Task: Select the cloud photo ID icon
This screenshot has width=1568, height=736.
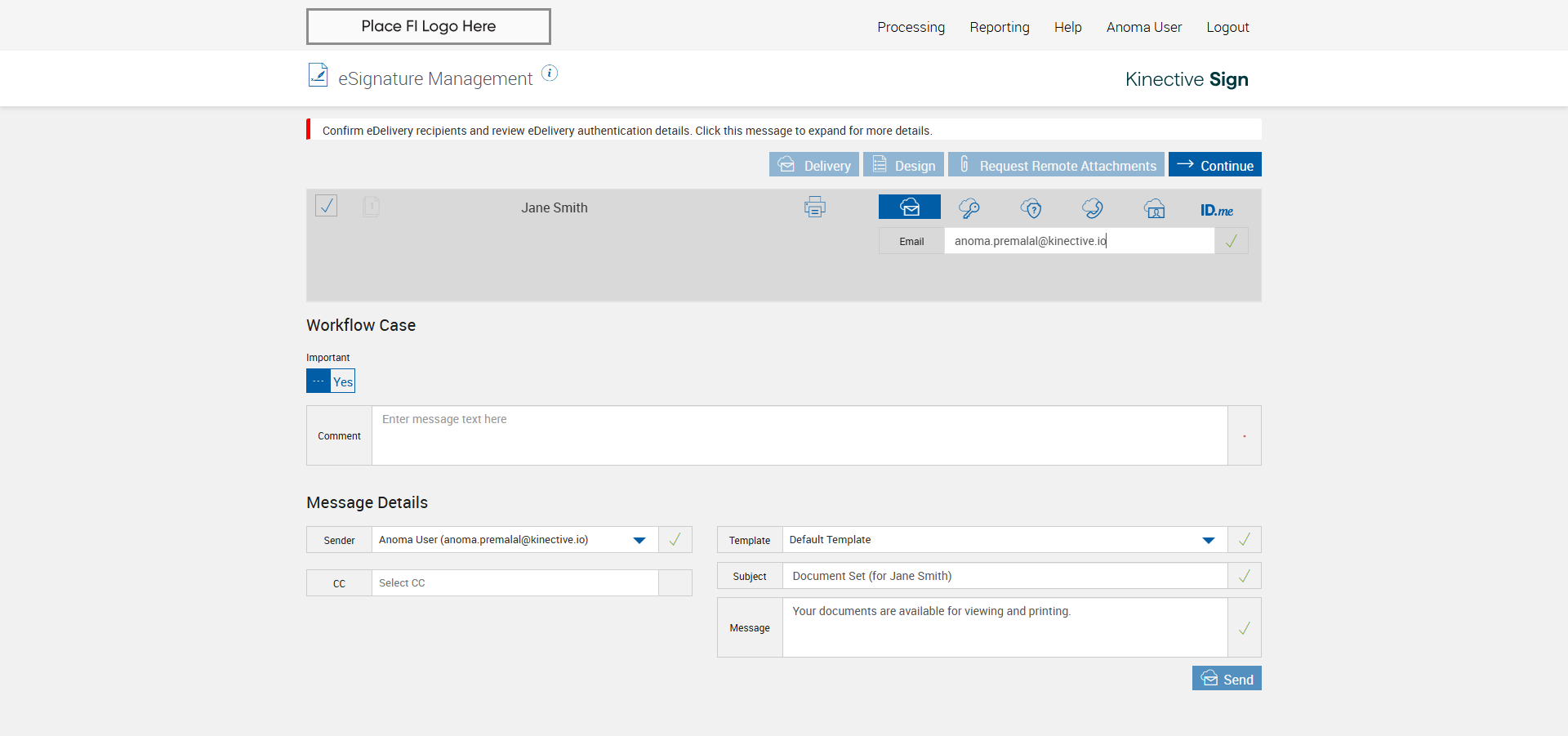Action: pos(1154,208)
